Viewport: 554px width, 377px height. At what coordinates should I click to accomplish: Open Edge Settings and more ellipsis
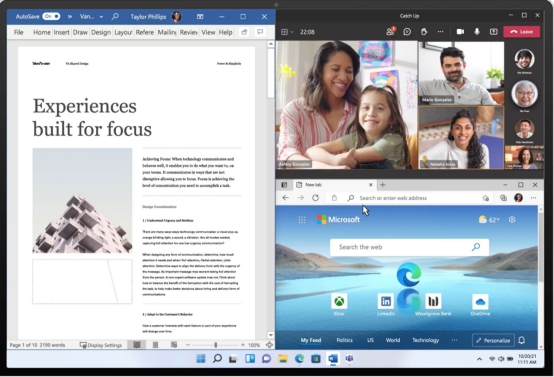(533, 198)
